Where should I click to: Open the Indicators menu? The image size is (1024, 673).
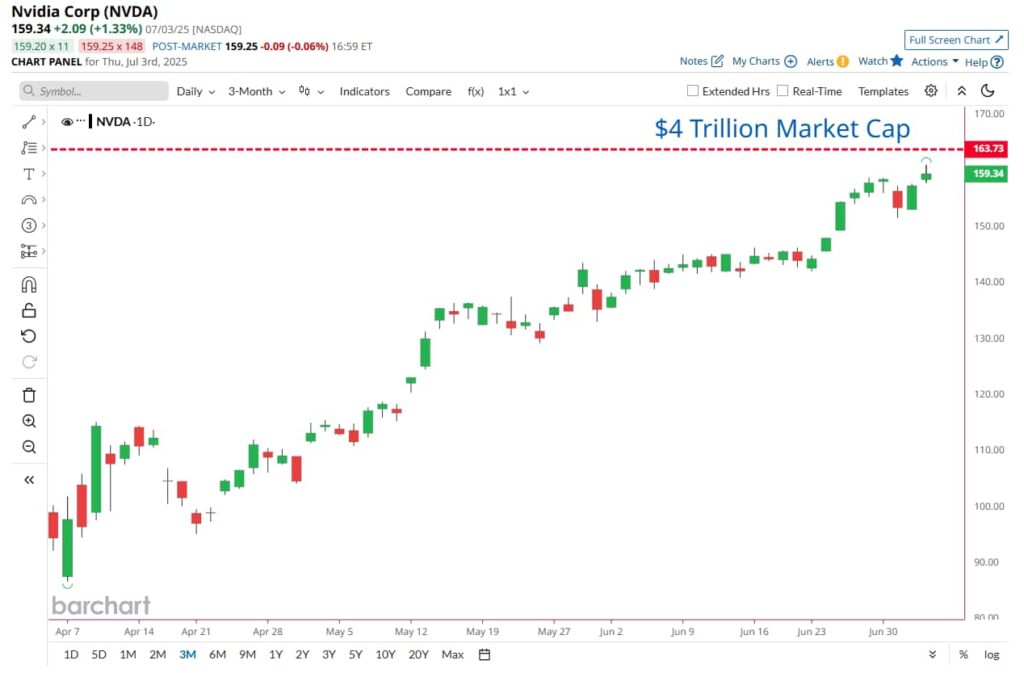[364, 91]
